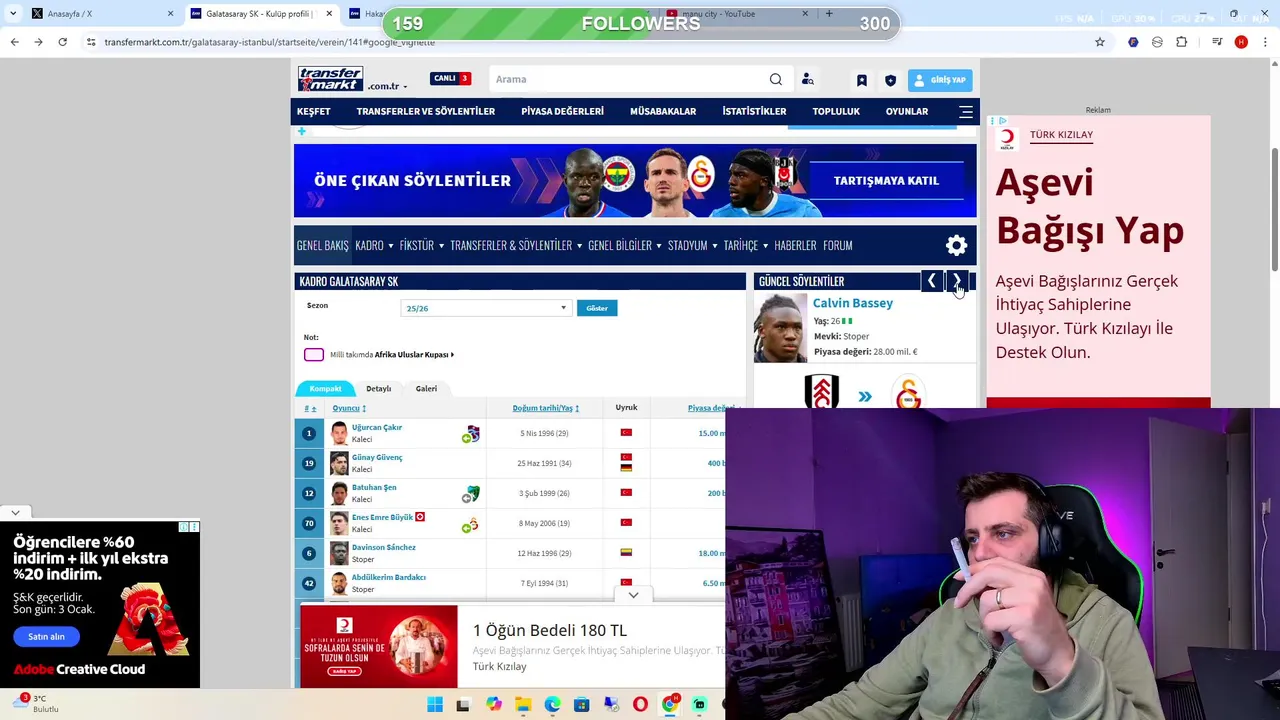
Task: Collapse the bottom ad with chevron
Action: pyautogui.click(x=633, y=595)
